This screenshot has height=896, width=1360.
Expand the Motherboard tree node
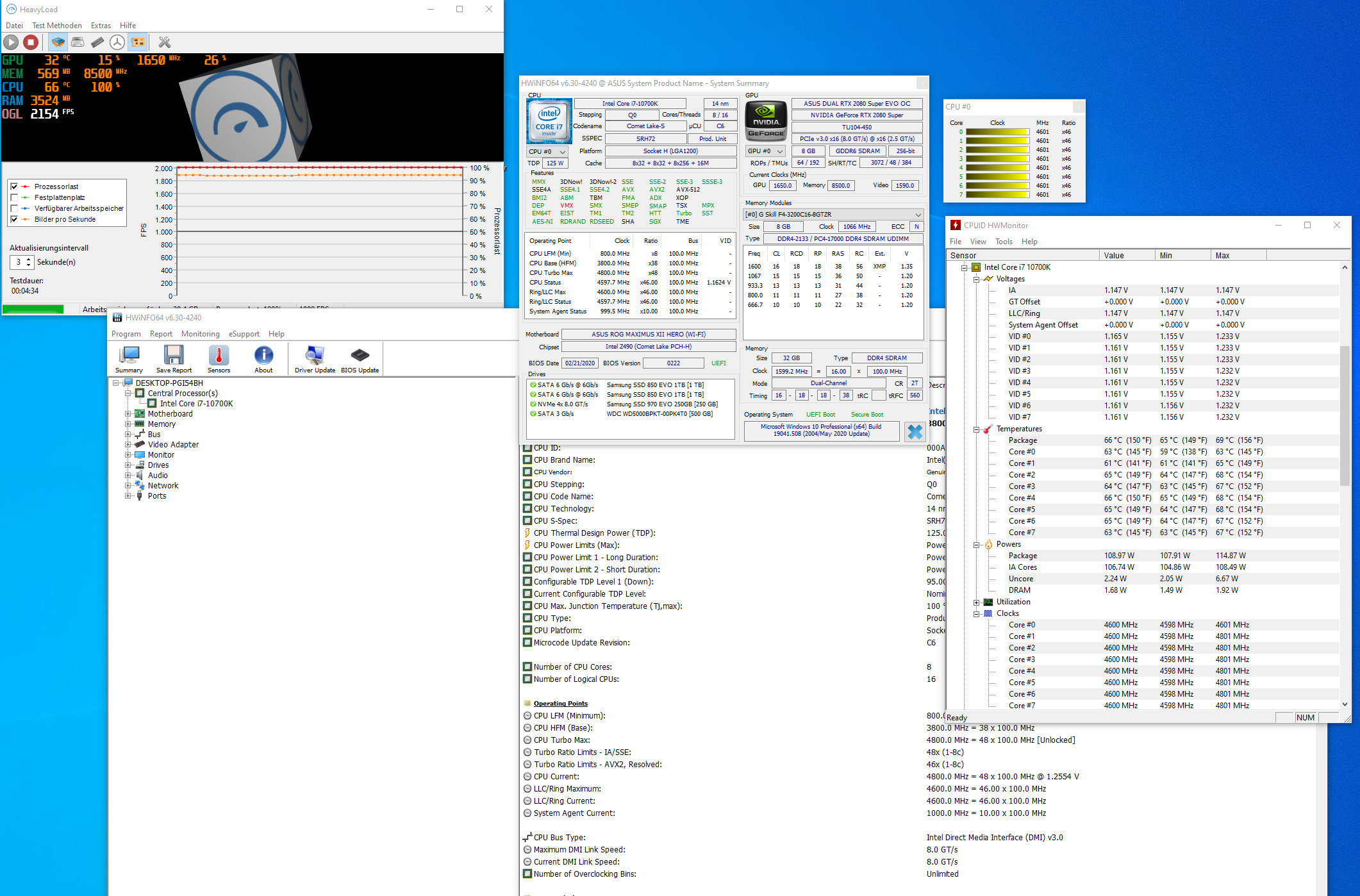pyautogui.click(x=128, y=414)
